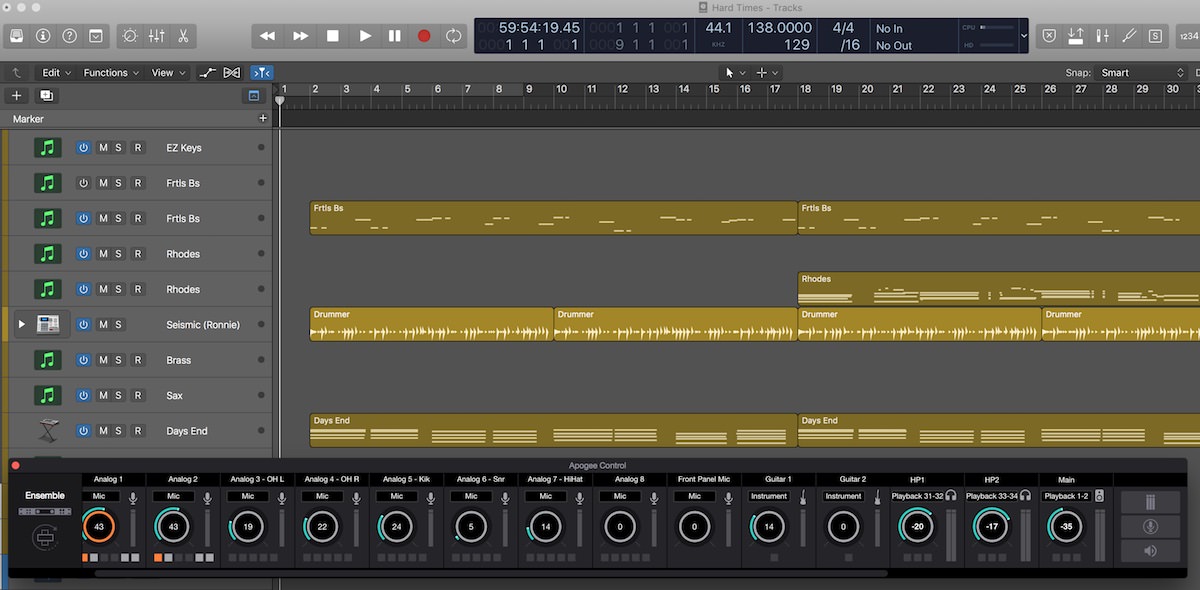Click the Guitar 1 guitar icon

(x=802, y=497)
